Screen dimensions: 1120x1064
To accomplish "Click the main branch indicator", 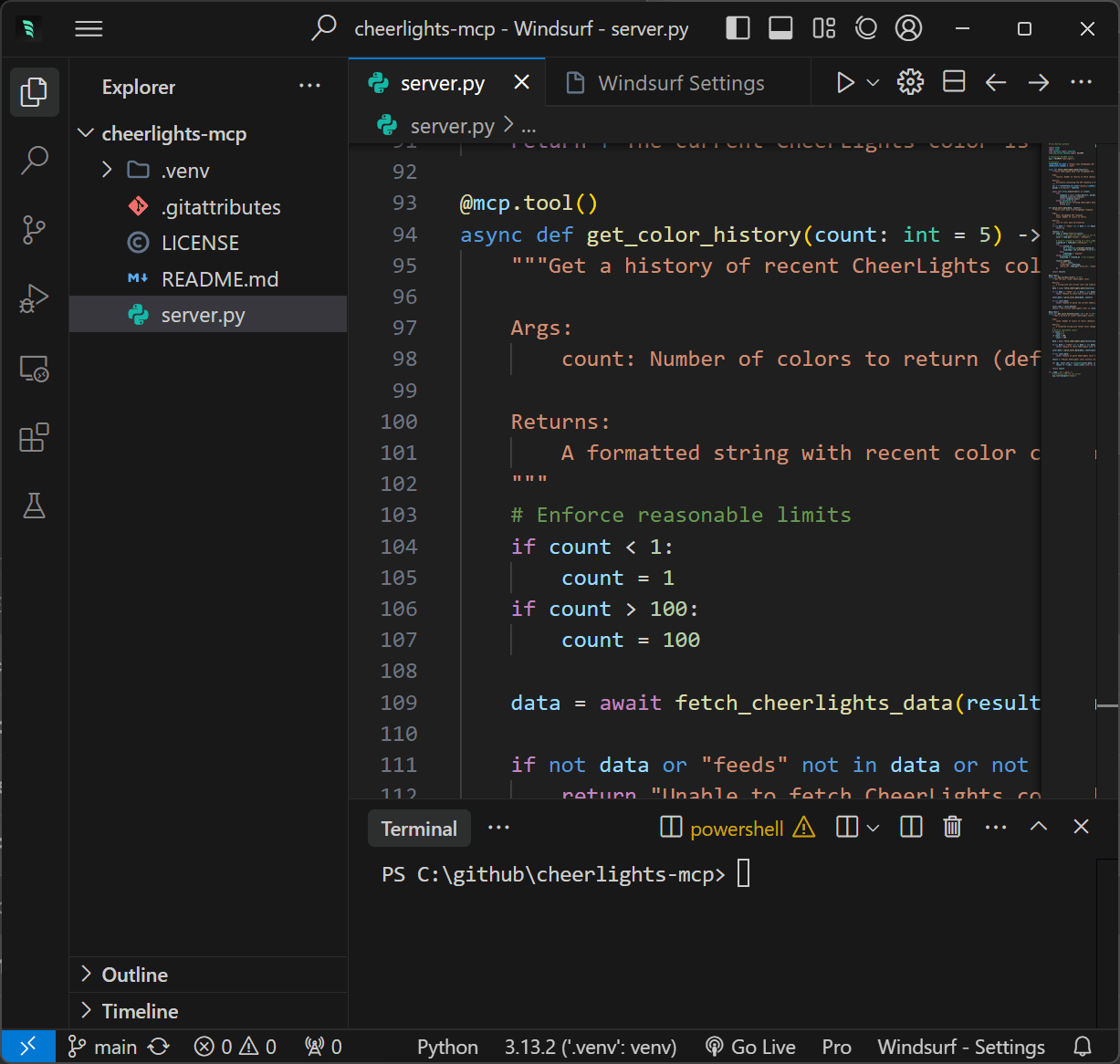I will (103, 1047).
